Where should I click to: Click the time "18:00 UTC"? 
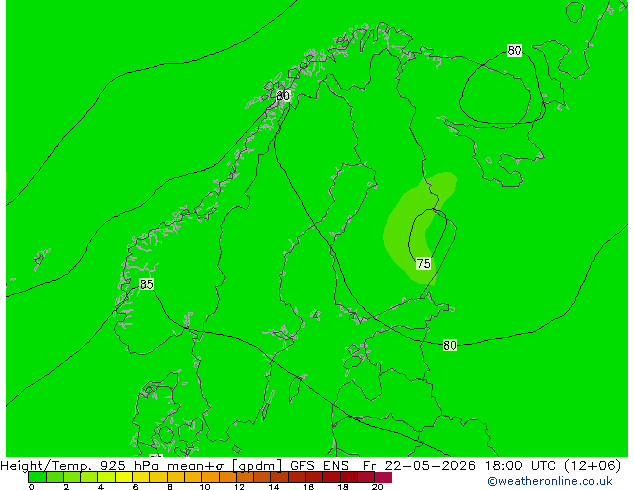[523, 466]
